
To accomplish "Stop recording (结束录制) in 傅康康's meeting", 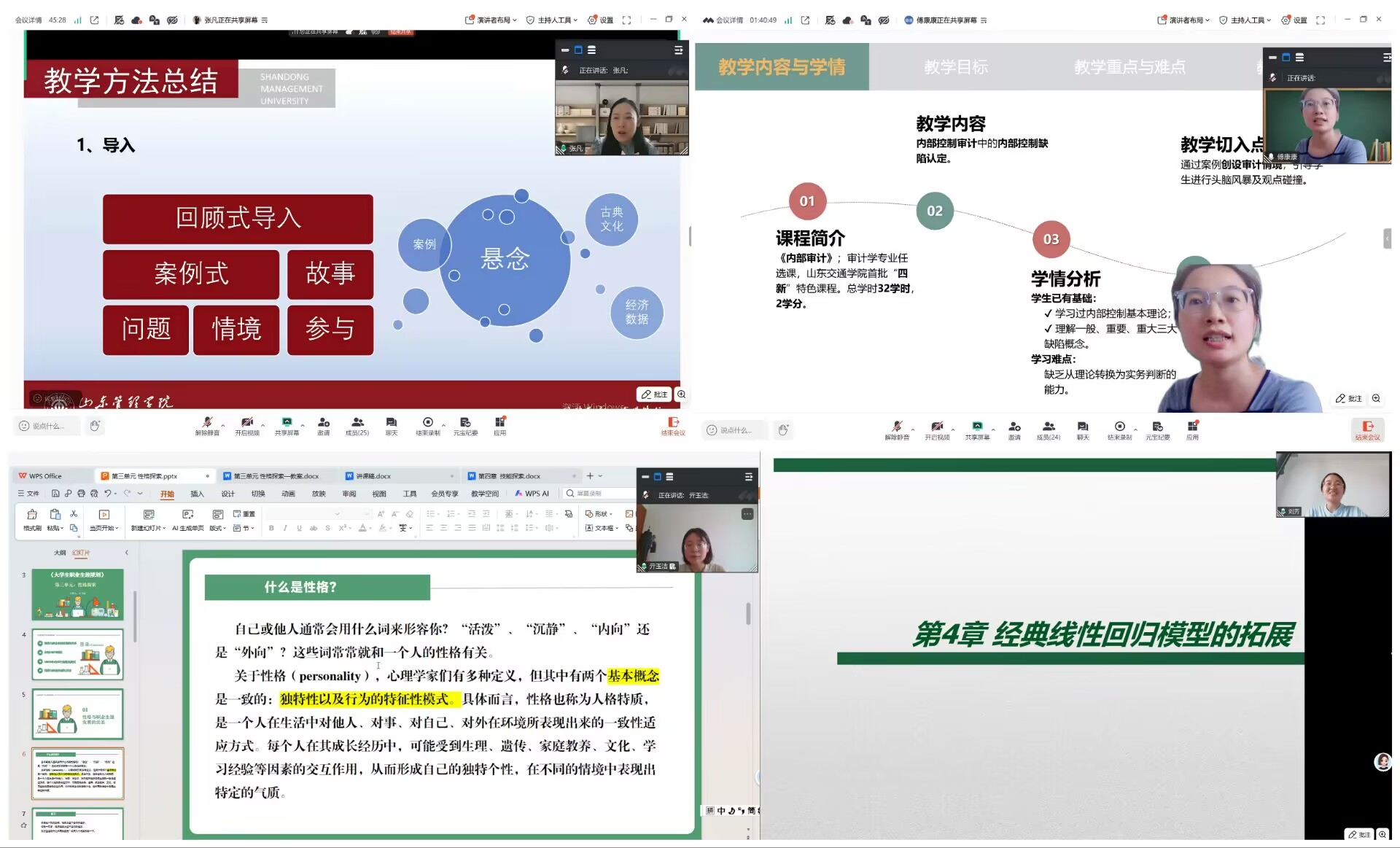I will (x=1119, y=430).
